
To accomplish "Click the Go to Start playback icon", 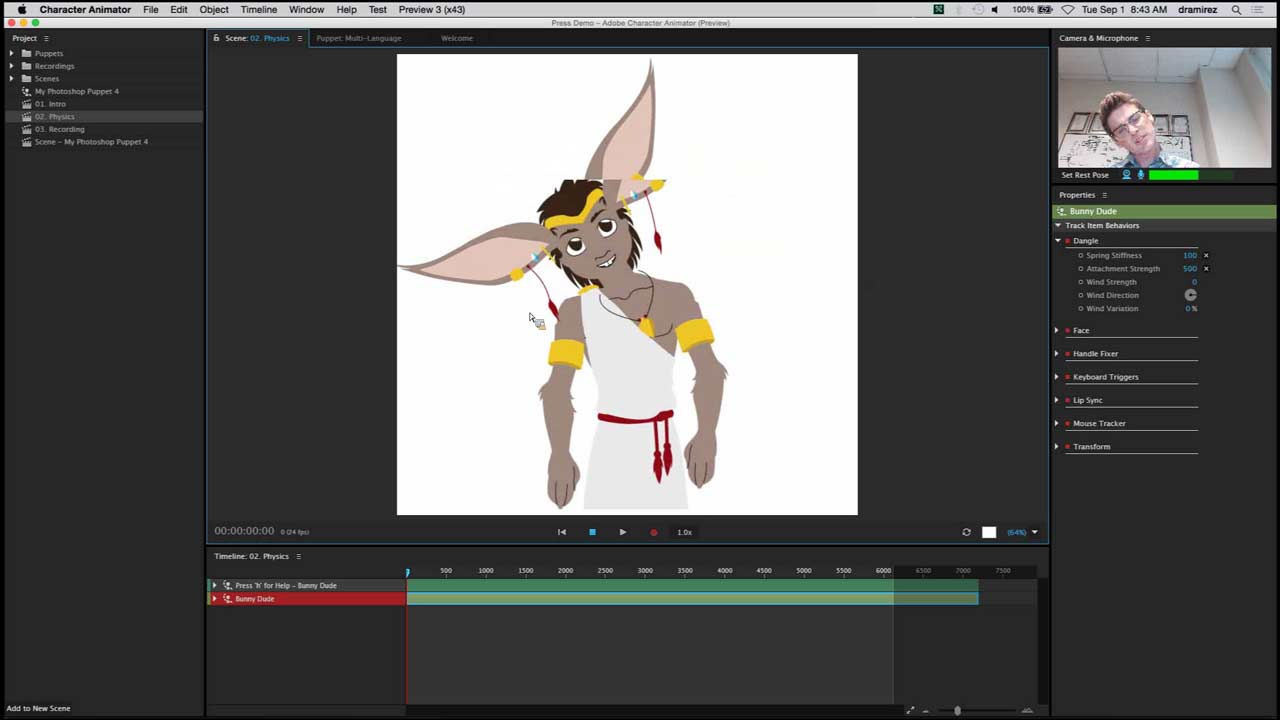I will coord(561,532).
